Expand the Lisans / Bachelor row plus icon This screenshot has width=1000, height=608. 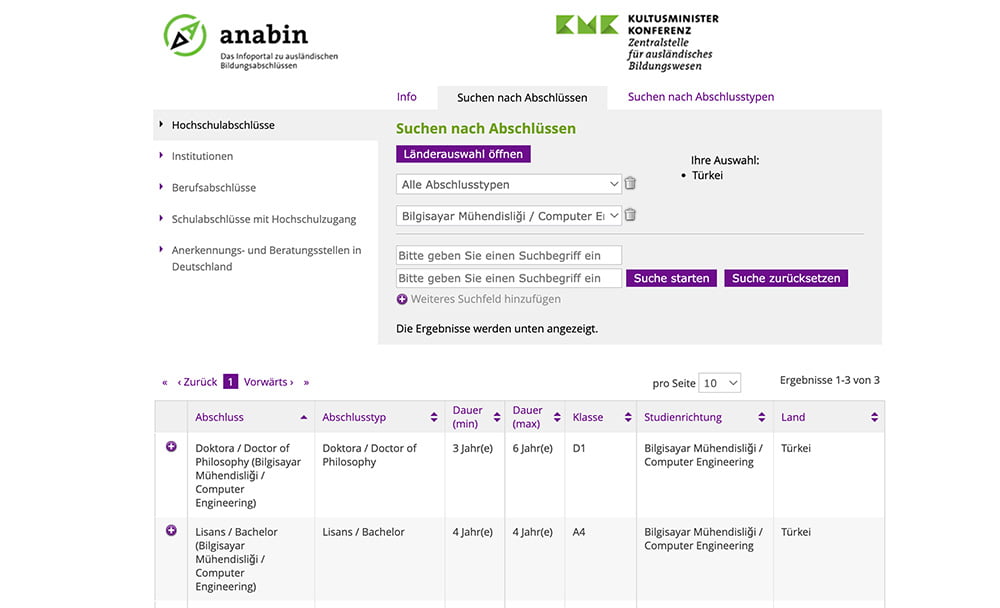[171, 531]
